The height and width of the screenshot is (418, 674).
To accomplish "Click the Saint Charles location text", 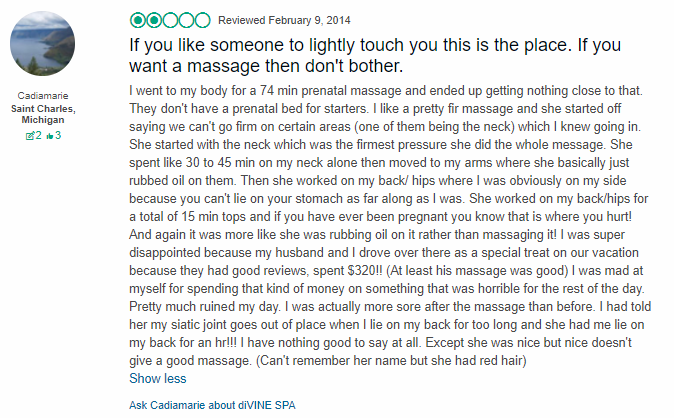I will coord(43,109).
